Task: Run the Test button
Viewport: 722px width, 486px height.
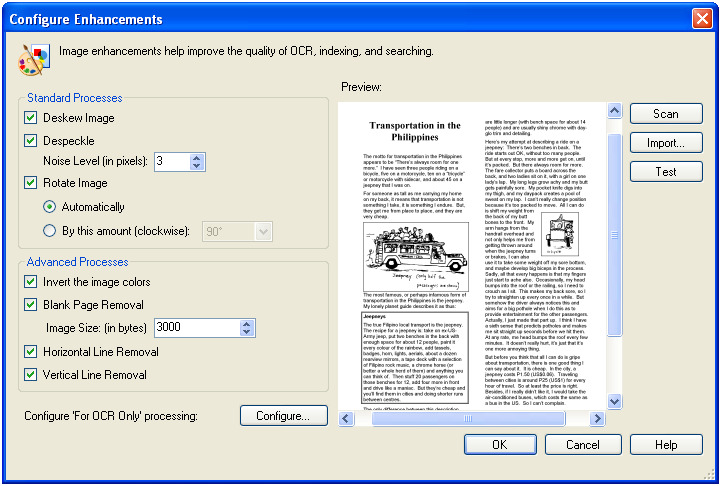Action: click(666, 172)
